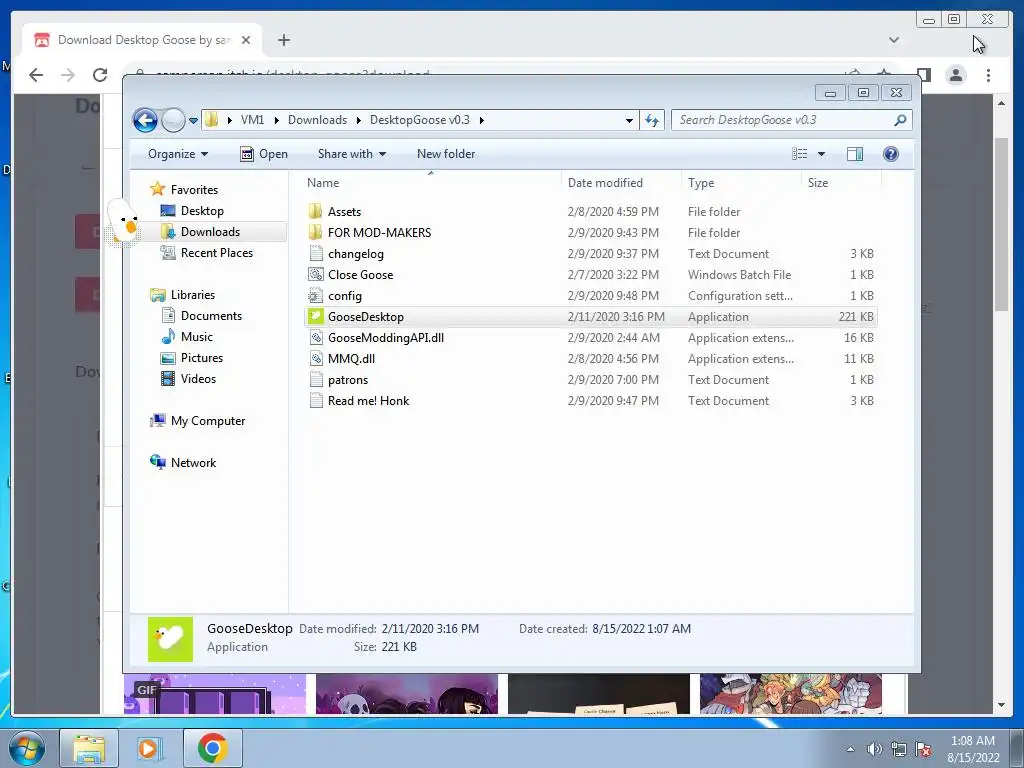Screen dimensions: 1024x768
Task: Open Chrome's tab search dropdown chevron
Action: (894, 40)
